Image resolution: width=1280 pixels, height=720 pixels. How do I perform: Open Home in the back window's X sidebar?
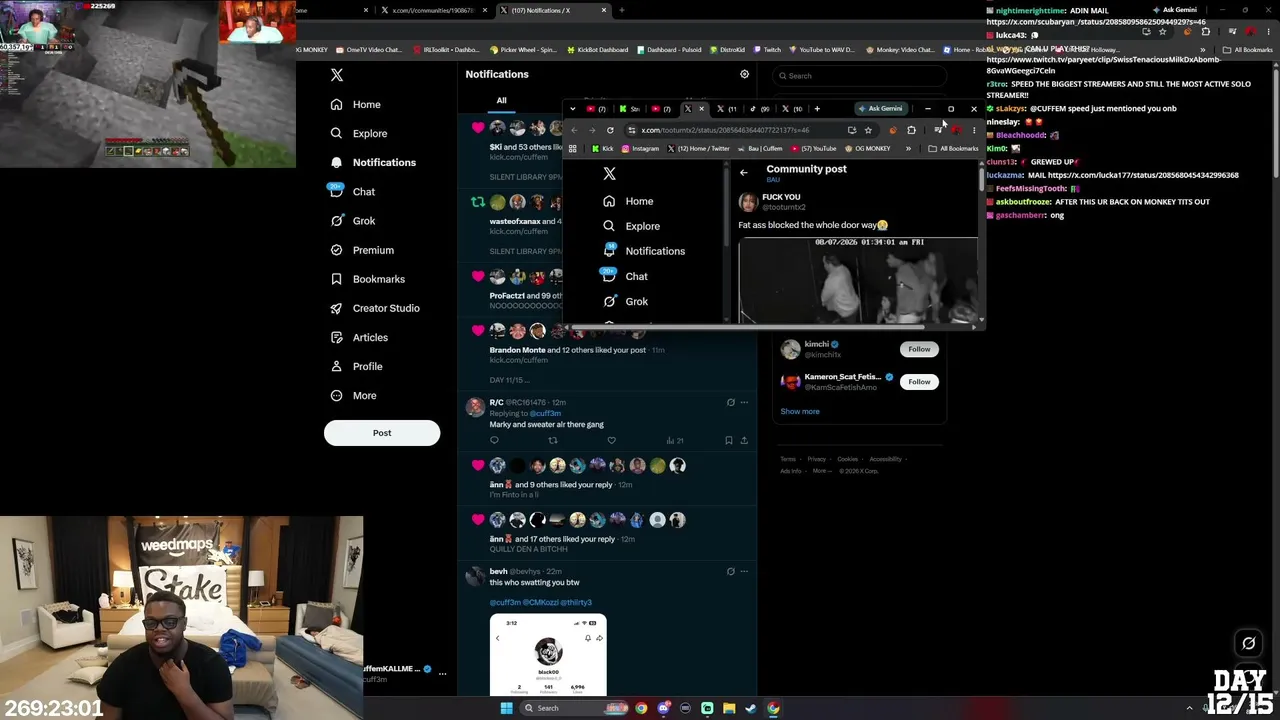(x=355, y=104)
